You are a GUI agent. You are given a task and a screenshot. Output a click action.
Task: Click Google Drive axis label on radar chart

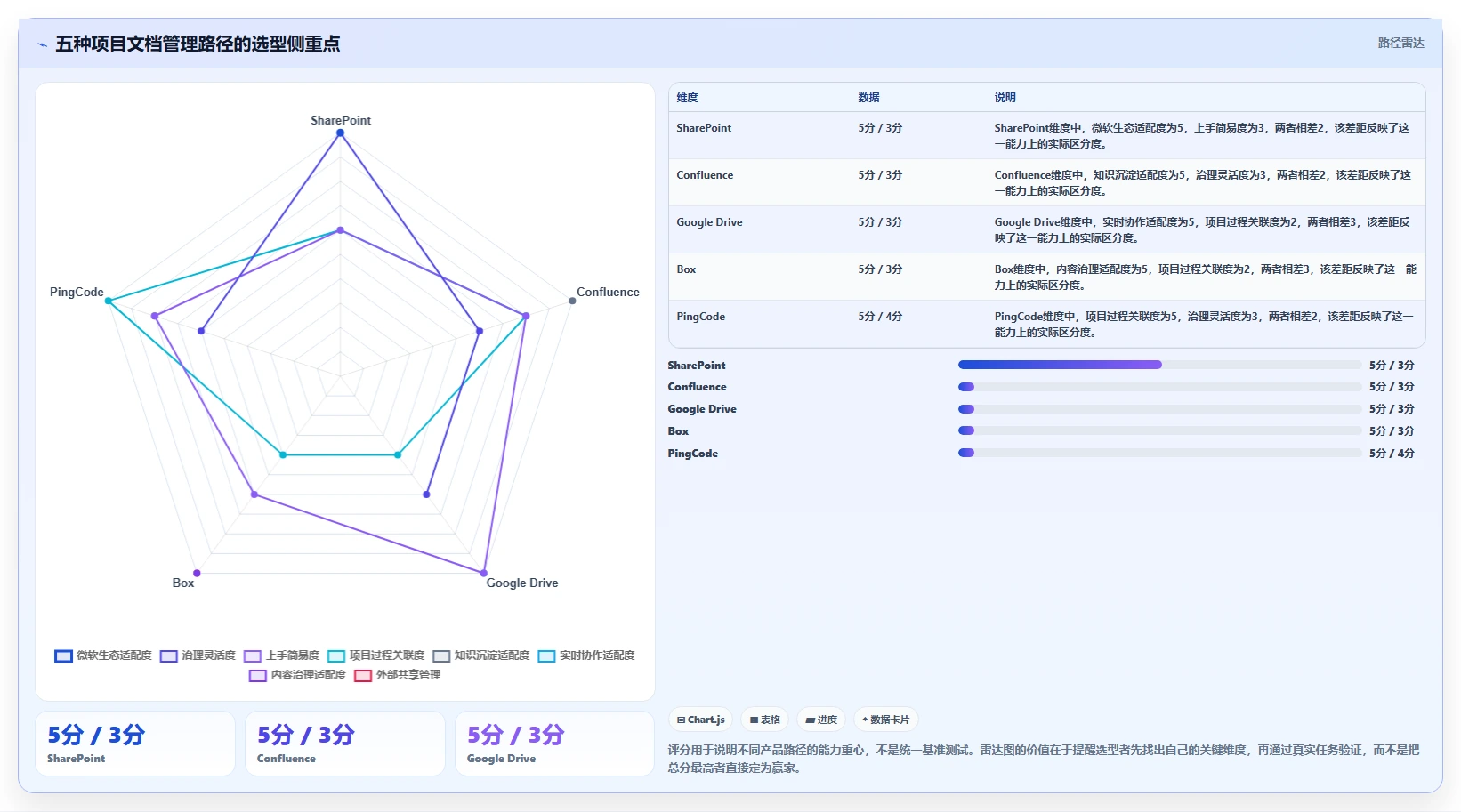(522, 583)
